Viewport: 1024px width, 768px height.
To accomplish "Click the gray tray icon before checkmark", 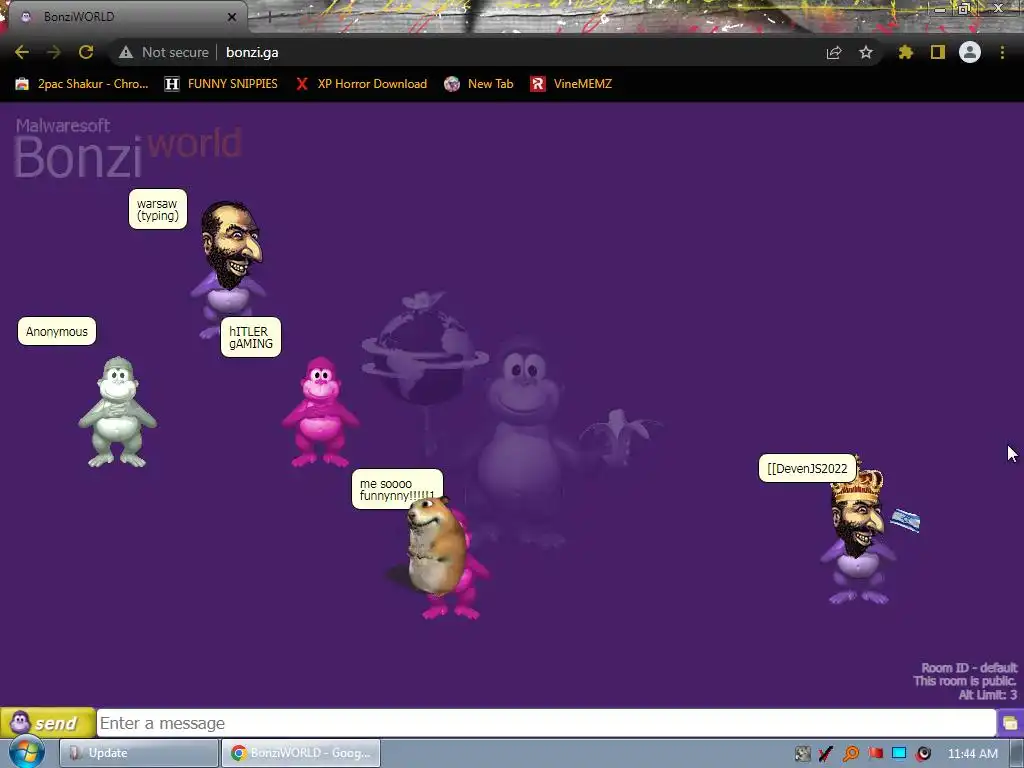I will tap(803, 754).
